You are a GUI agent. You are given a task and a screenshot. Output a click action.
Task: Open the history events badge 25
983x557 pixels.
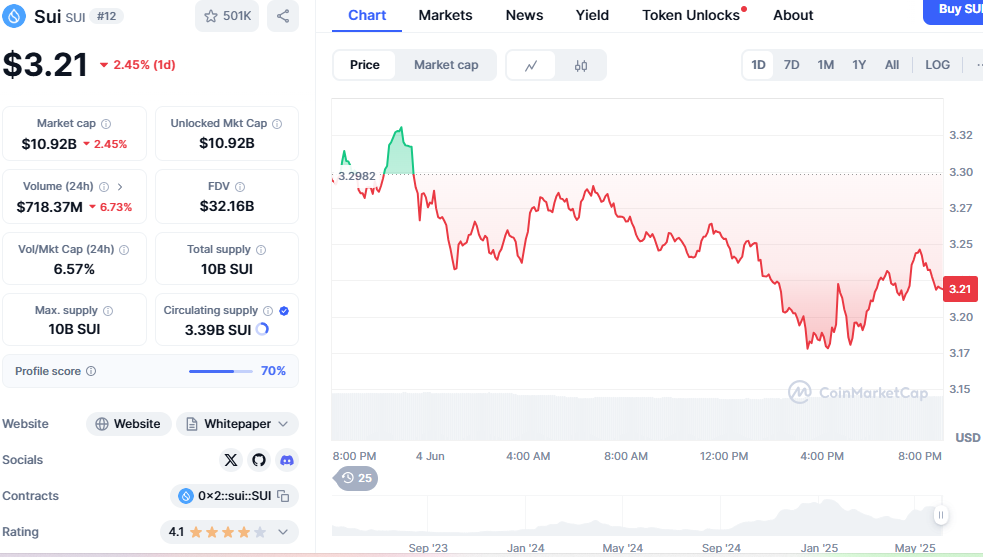point(356,478)
